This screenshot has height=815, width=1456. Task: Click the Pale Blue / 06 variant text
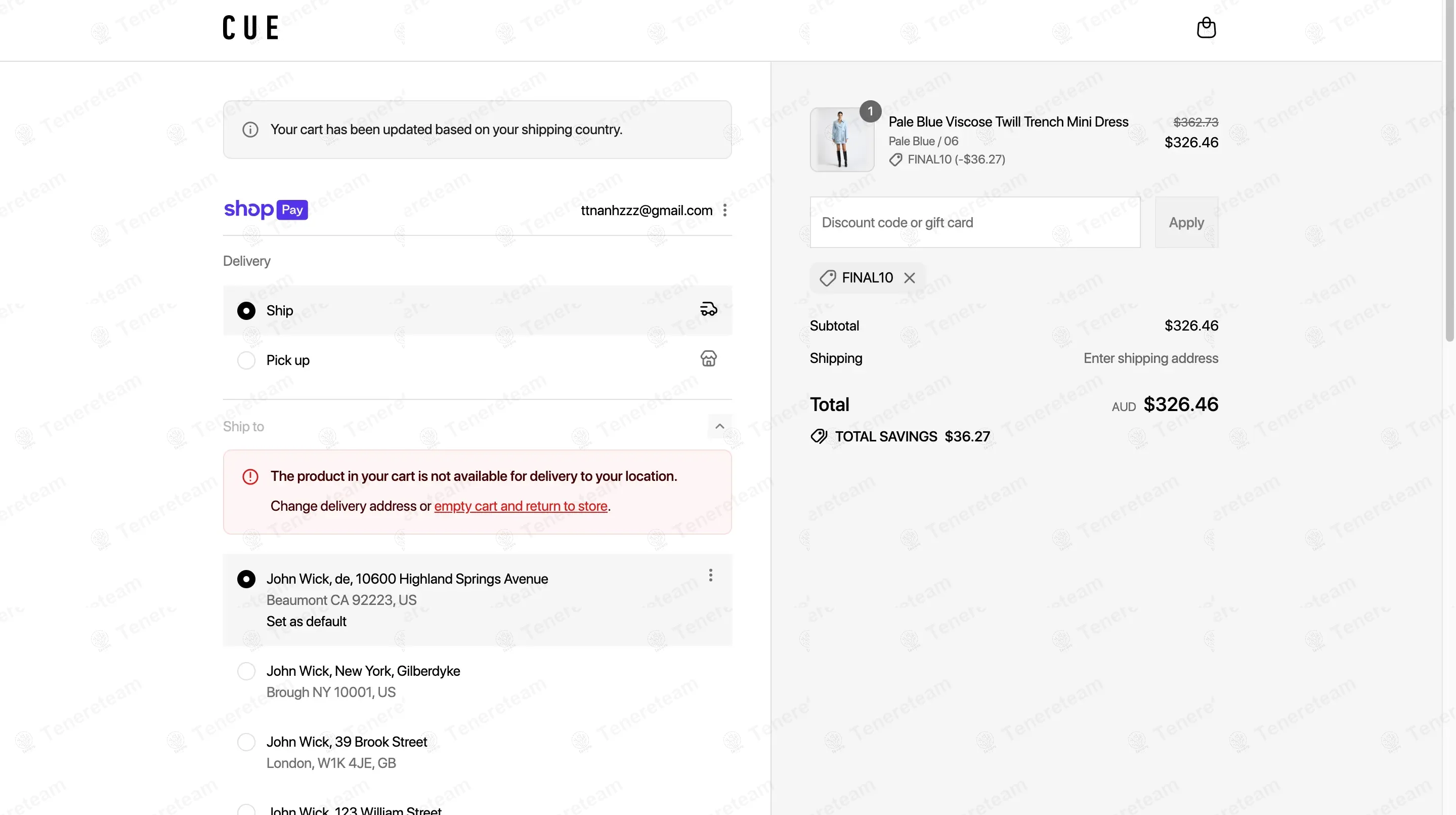click(923, 141)
